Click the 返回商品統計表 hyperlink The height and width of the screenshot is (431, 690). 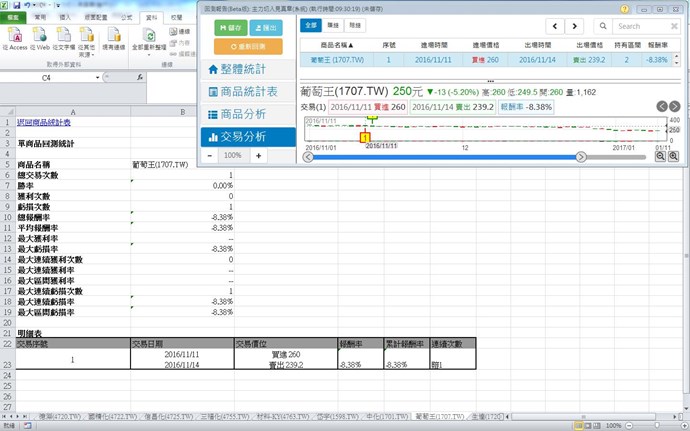(37, 122)
